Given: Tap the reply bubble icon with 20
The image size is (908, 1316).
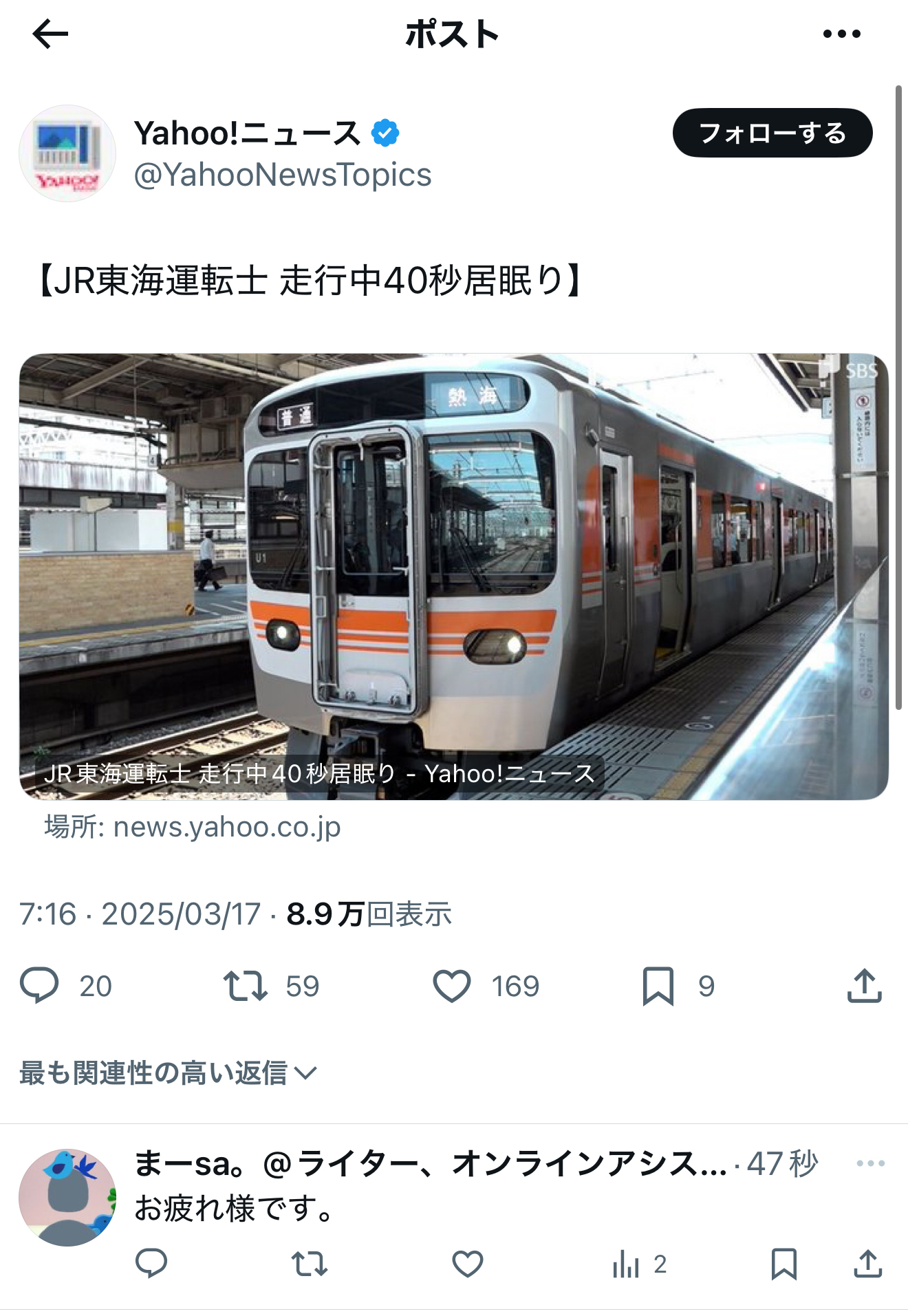Looking at the screenshot, I should [x=39, y=986].
